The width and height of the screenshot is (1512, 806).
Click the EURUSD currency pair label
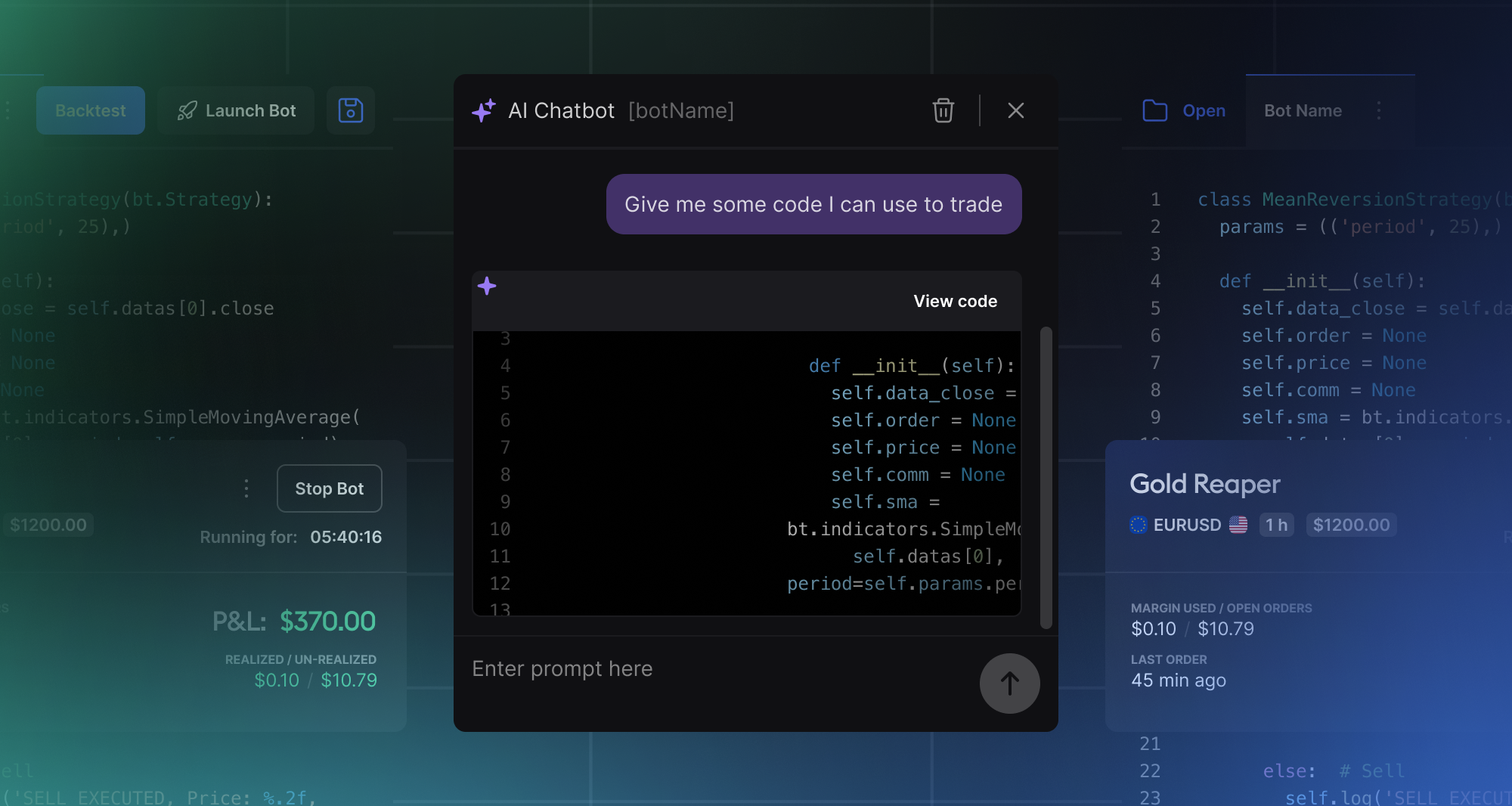pyautogui.click(x=1187, y=525)
